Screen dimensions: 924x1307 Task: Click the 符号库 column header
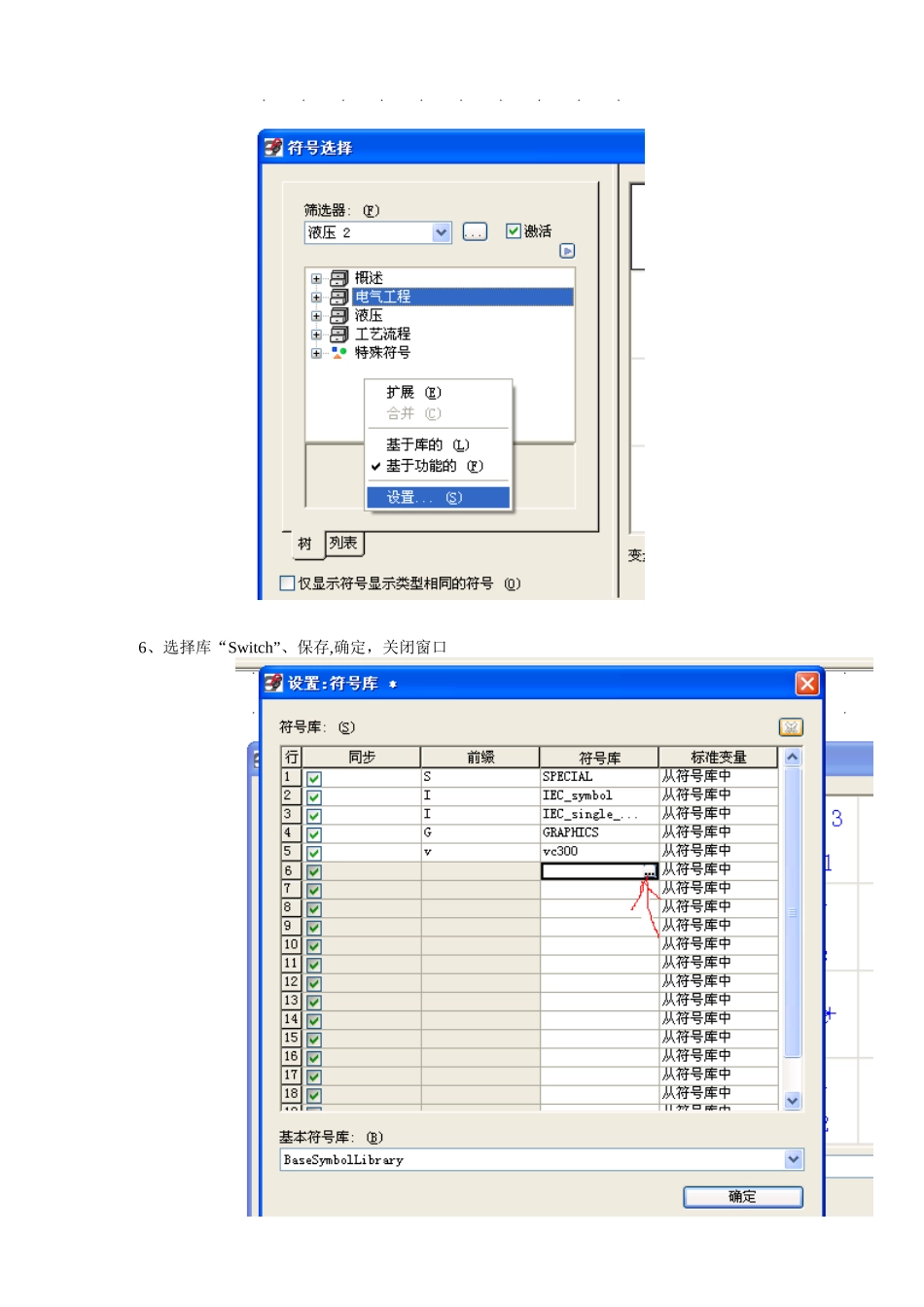(x=599, y=757)
